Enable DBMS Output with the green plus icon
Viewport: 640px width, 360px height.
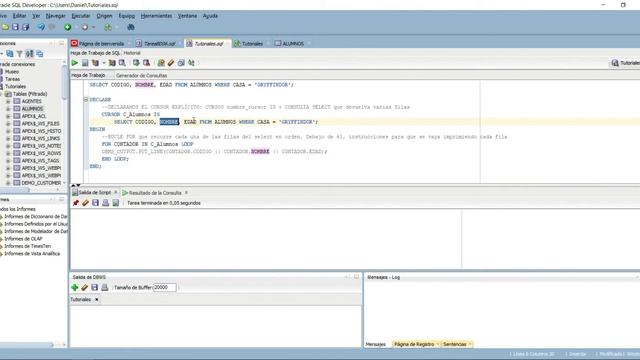pos(75,287)
